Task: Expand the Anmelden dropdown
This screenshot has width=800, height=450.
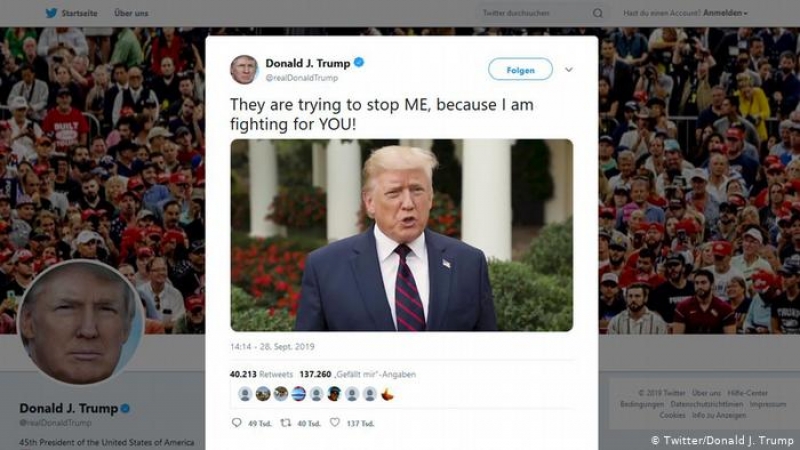Action: tap(725, 13)
